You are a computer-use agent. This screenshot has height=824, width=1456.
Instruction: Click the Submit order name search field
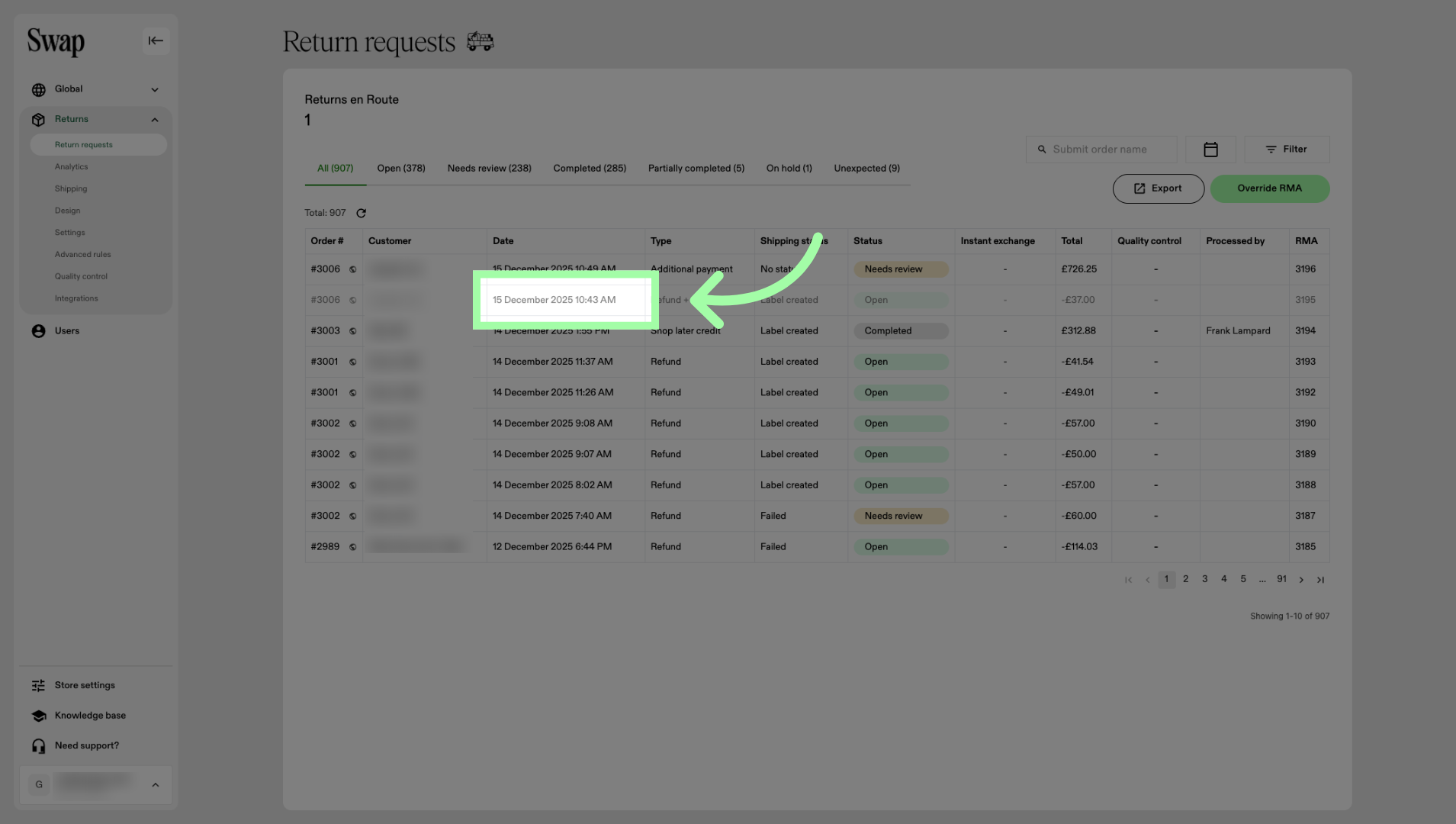click(1101, 150)
